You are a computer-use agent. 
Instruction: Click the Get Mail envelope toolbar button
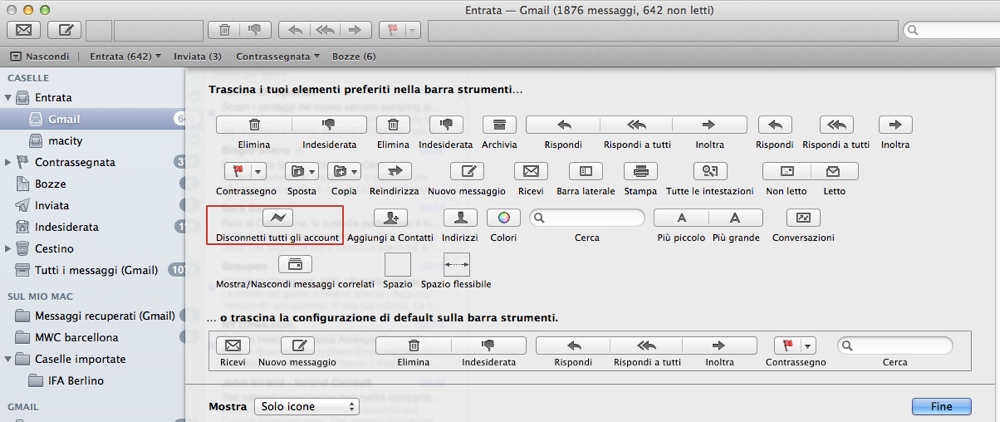[x=24, y=29]
